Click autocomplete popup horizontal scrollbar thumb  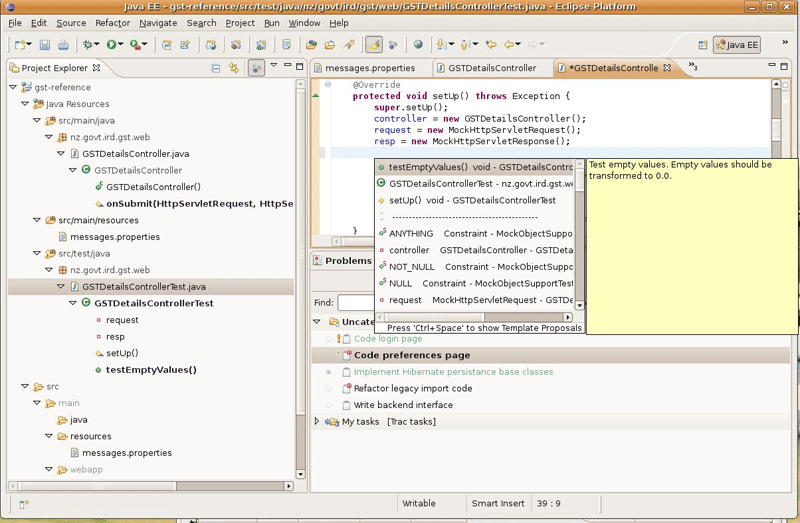434,317
